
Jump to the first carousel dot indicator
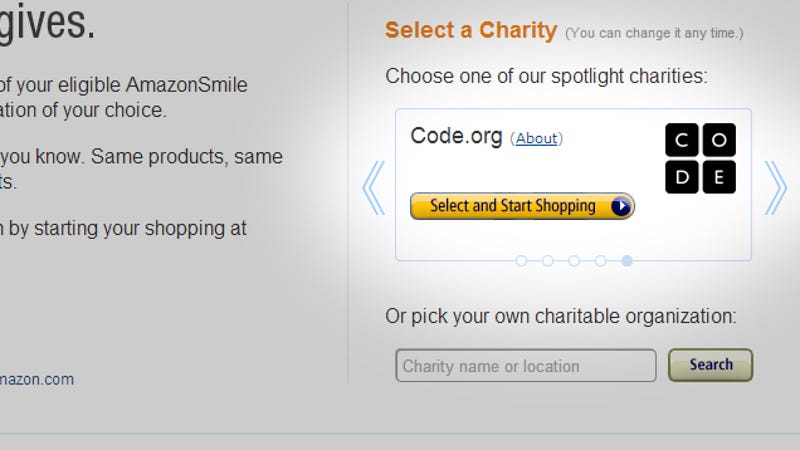point(521,261)
